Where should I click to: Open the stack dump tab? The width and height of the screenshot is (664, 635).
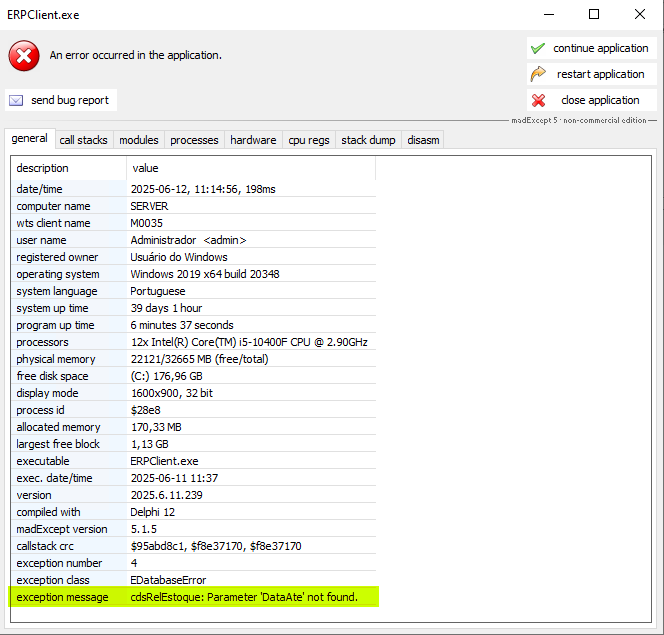[x=368, y=140]
